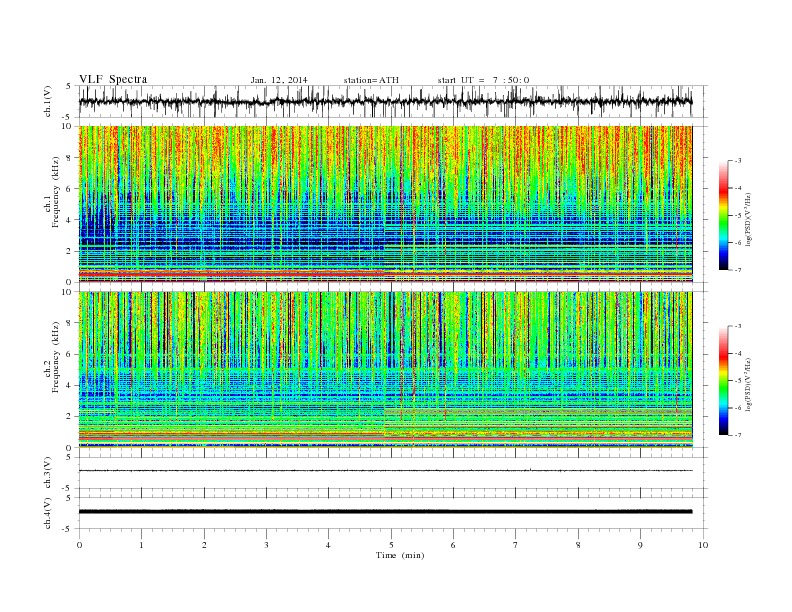
Task: Click the 'ch.4(V)' axis label
Action: [x=48, y=513]
